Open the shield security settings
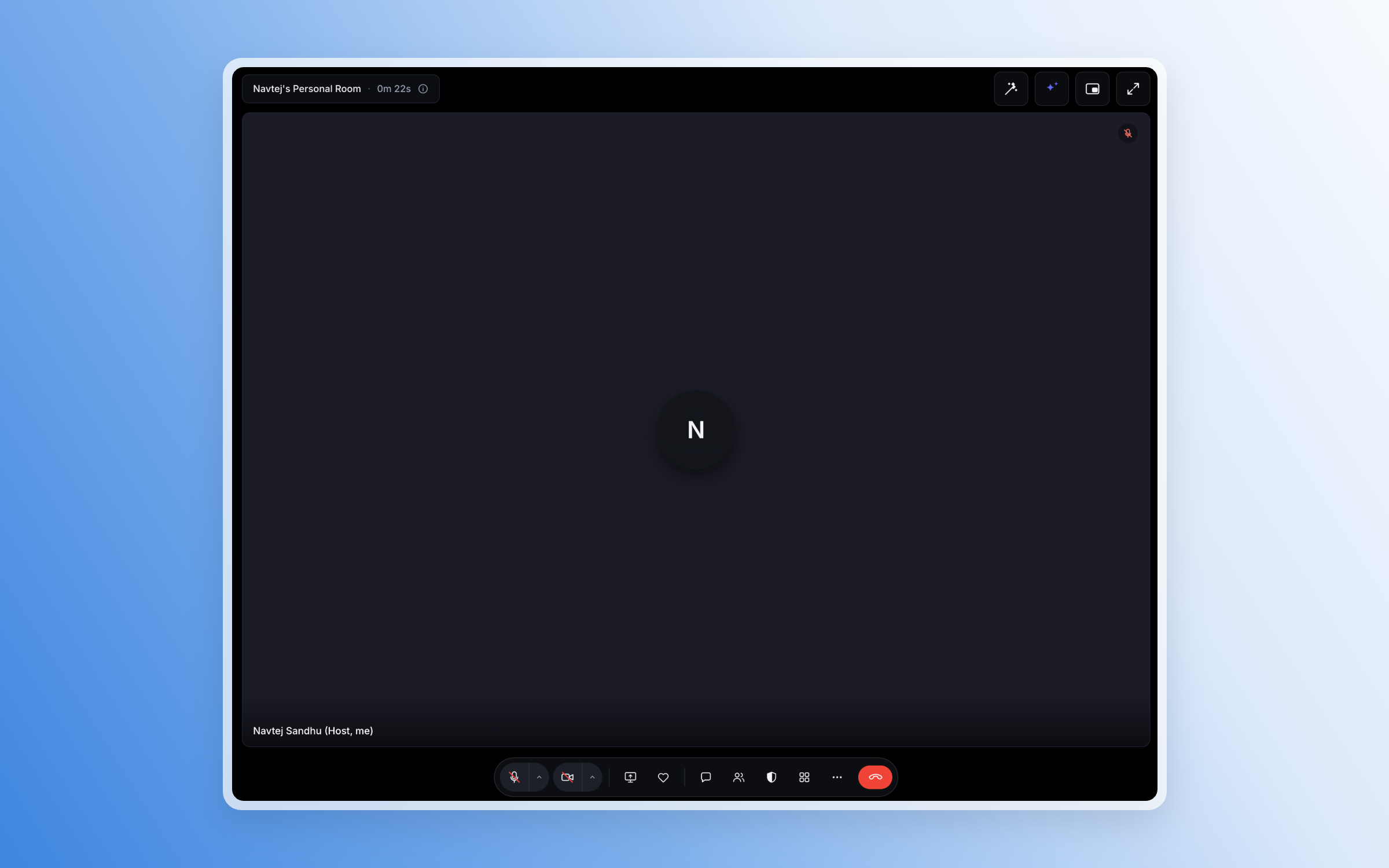Screen dimensions: 1389x868 click(771, 777)
